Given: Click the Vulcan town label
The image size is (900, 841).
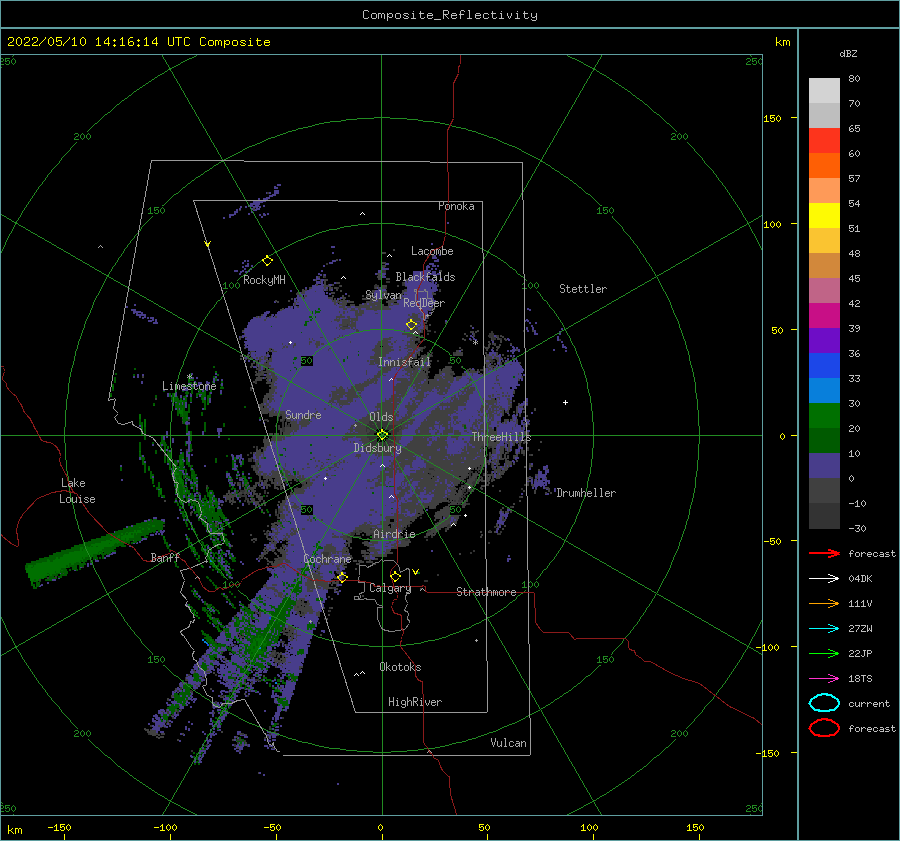Looking at the screenshot, I should tap(508, 743).
